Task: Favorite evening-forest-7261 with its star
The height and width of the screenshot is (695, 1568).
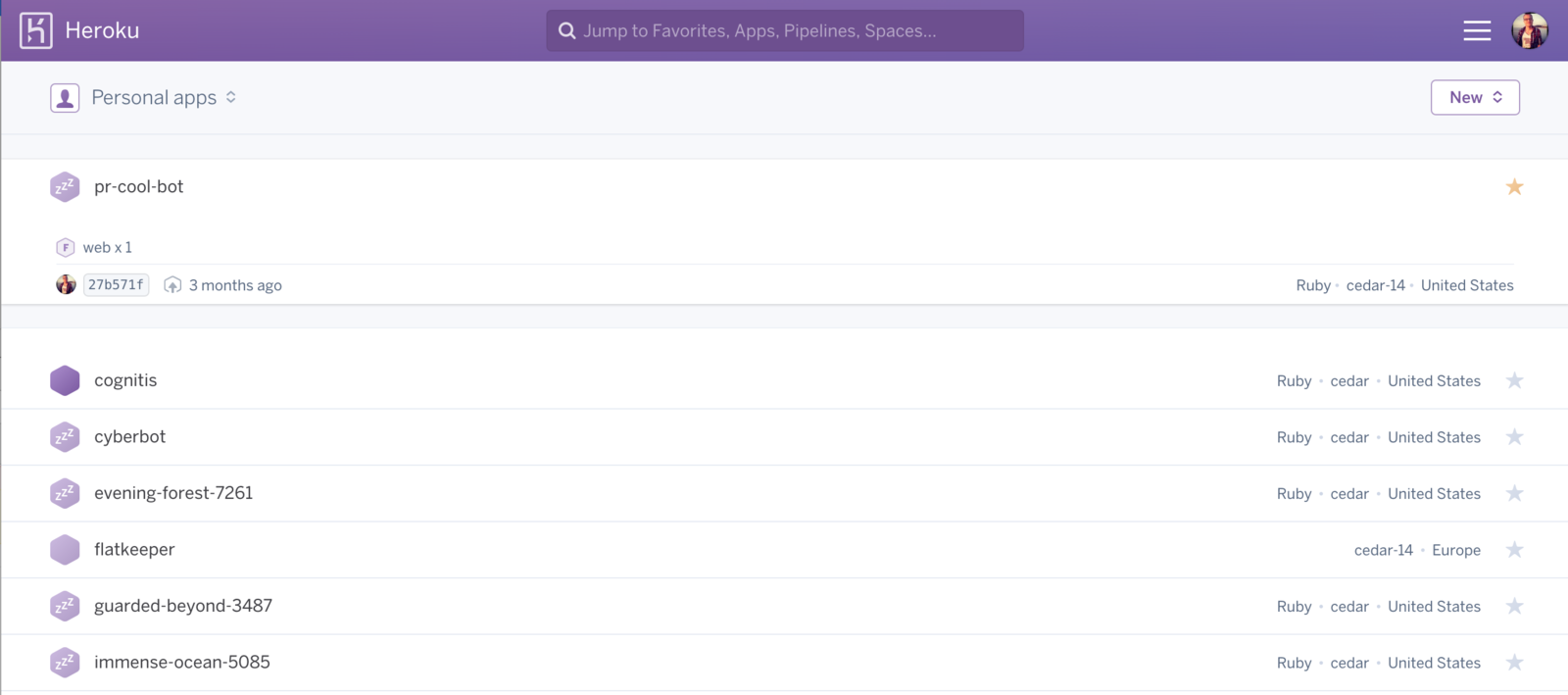Action: pyautogui.click(x=1514, y=493)
